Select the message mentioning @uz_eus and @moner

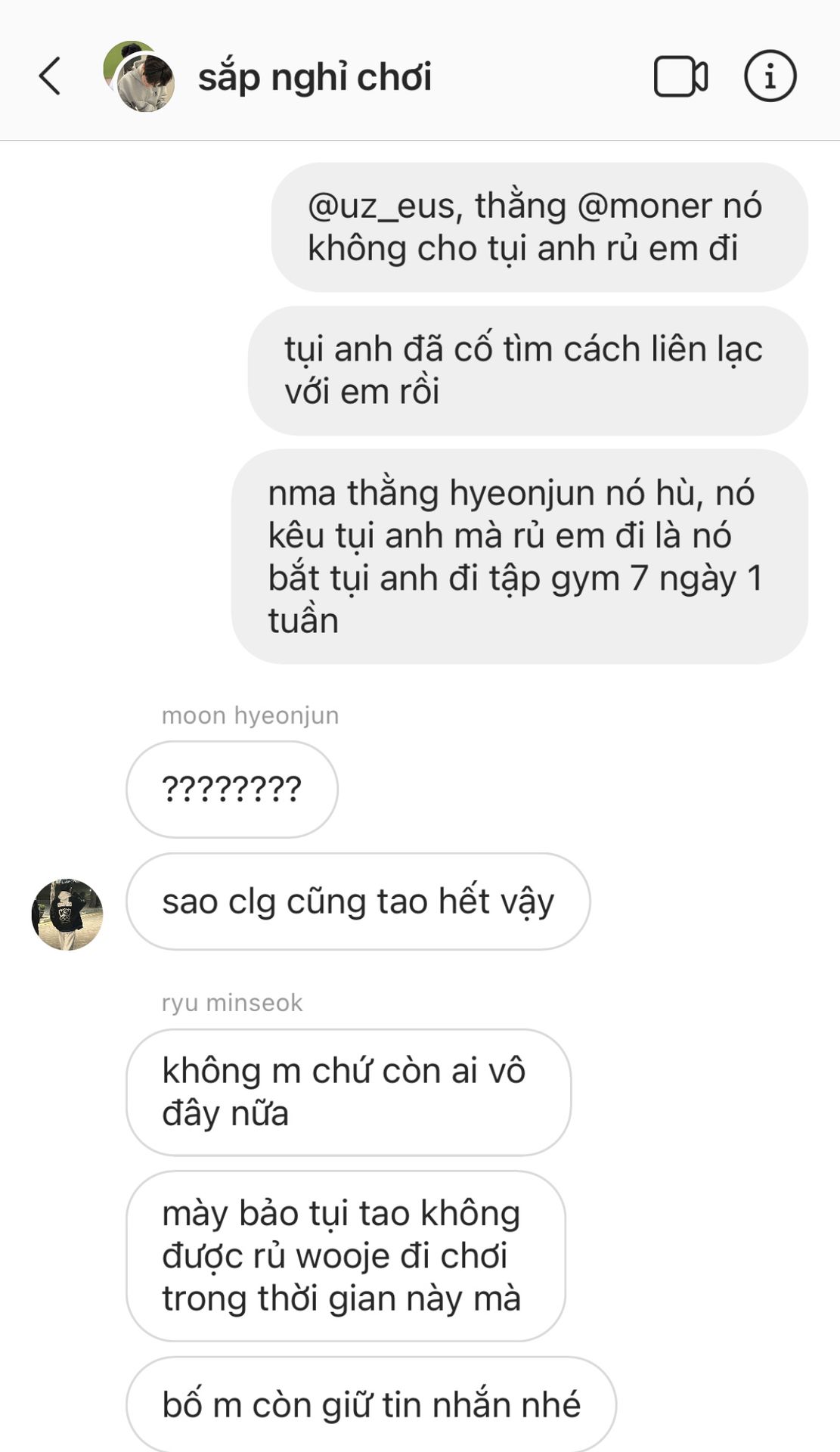click(539, 227)
